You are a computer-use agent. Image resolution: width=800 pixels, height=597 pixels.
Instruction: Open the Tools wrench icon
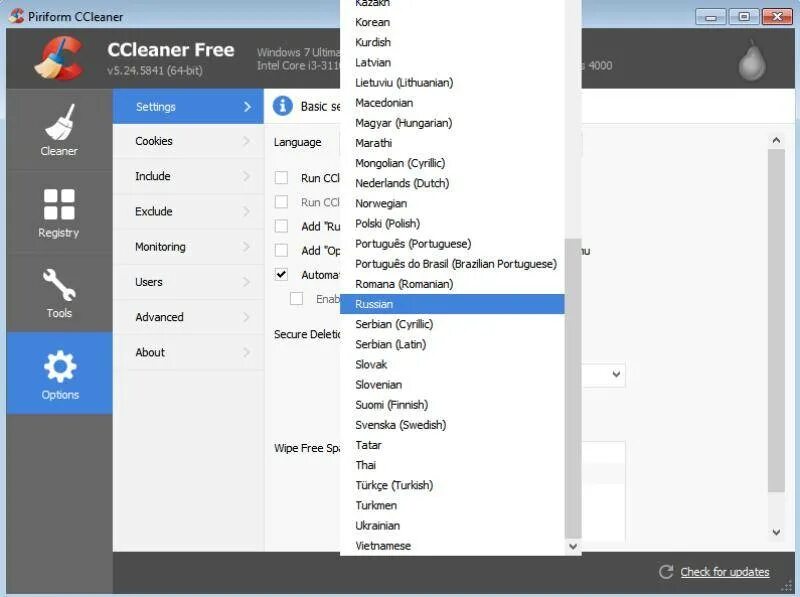59,284
